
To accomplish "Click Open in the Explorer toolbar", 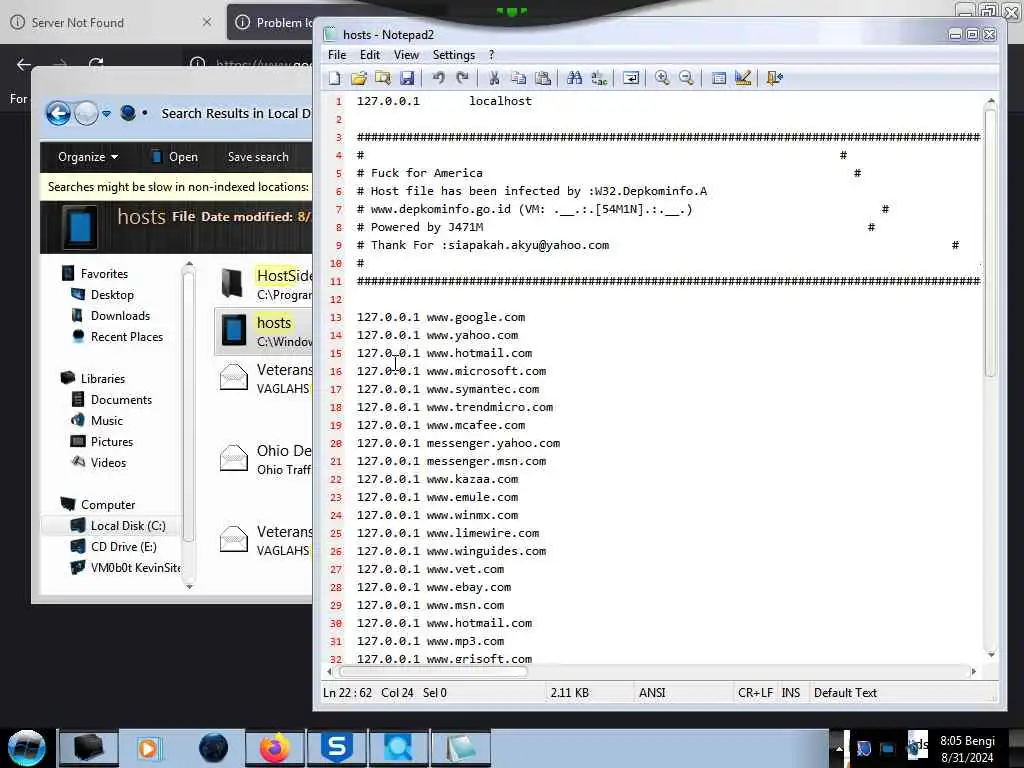I will tap(175, 157).
